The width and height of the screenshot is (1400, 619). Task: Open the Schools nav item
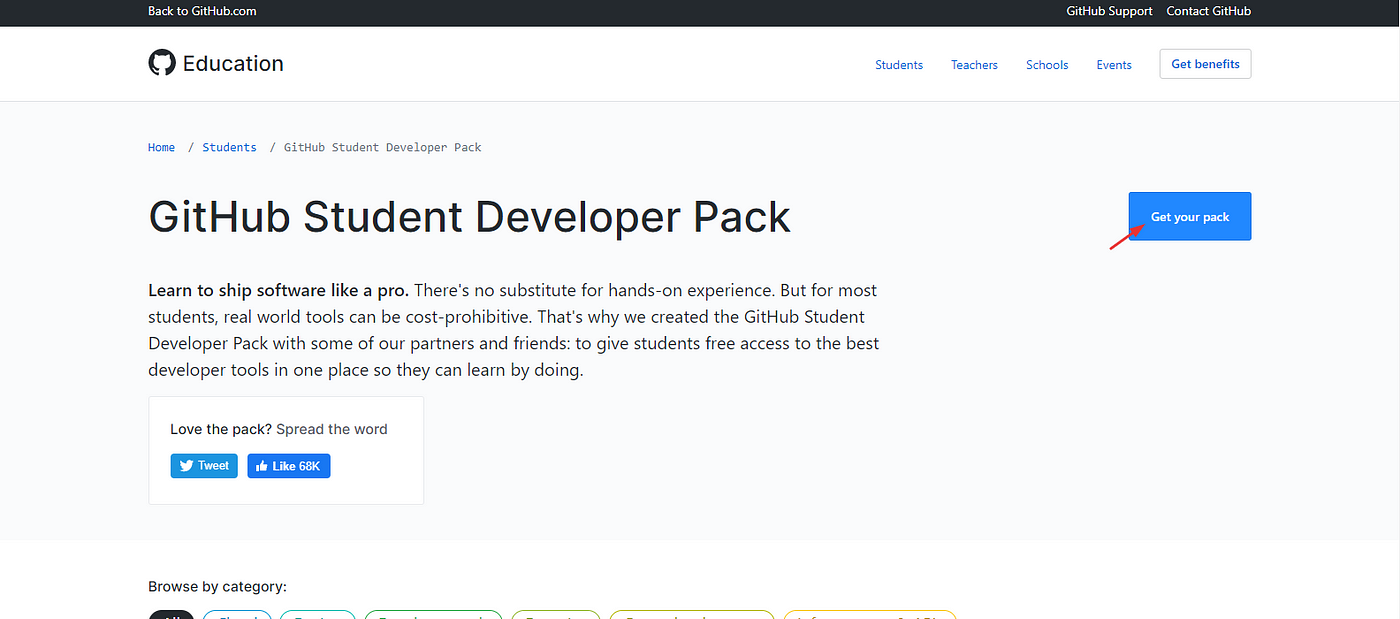(x=1047, y=65)
